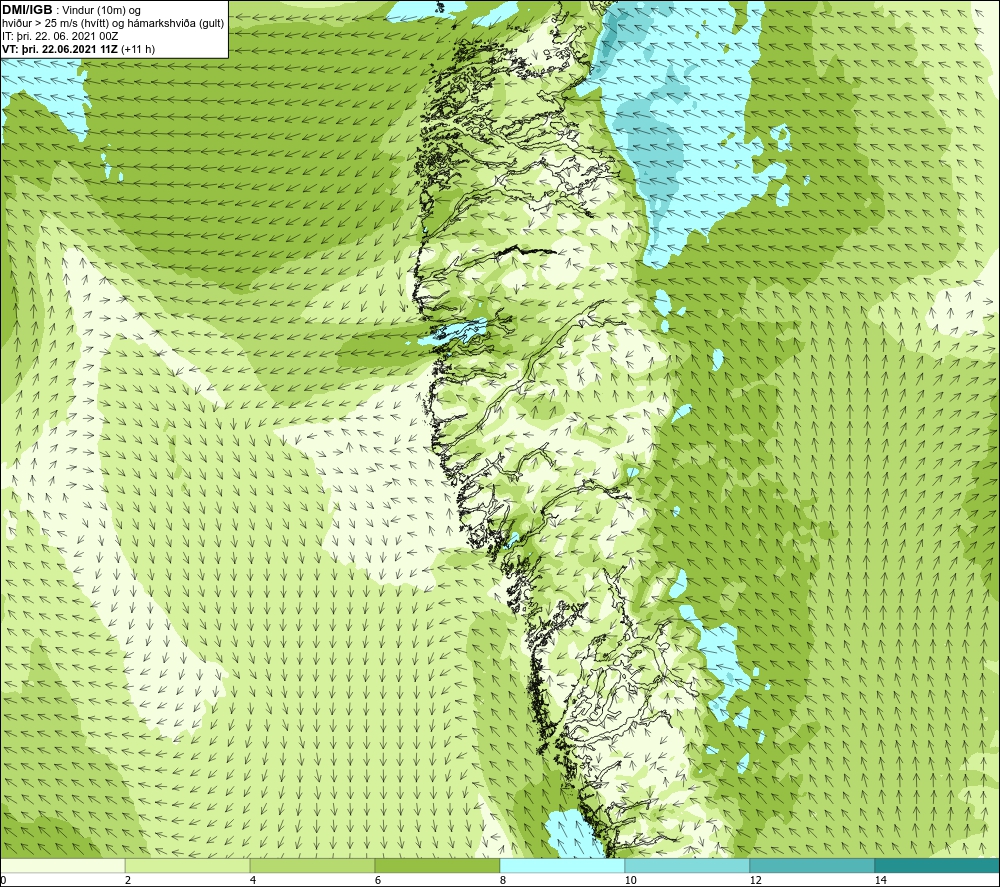The image size is (1000, 887).
Task: Select the 0–2 m/s pale color band
Action: [x=62, y=866]
